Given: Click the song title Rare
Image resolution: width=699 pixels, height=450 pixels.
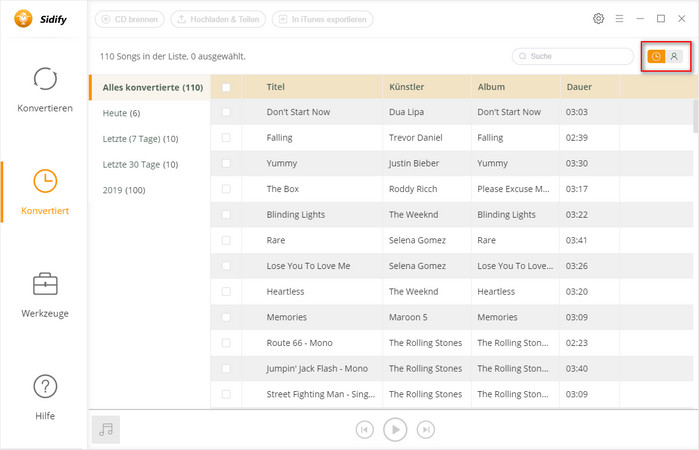Looking at the screenshot, I should click(275, 240).
